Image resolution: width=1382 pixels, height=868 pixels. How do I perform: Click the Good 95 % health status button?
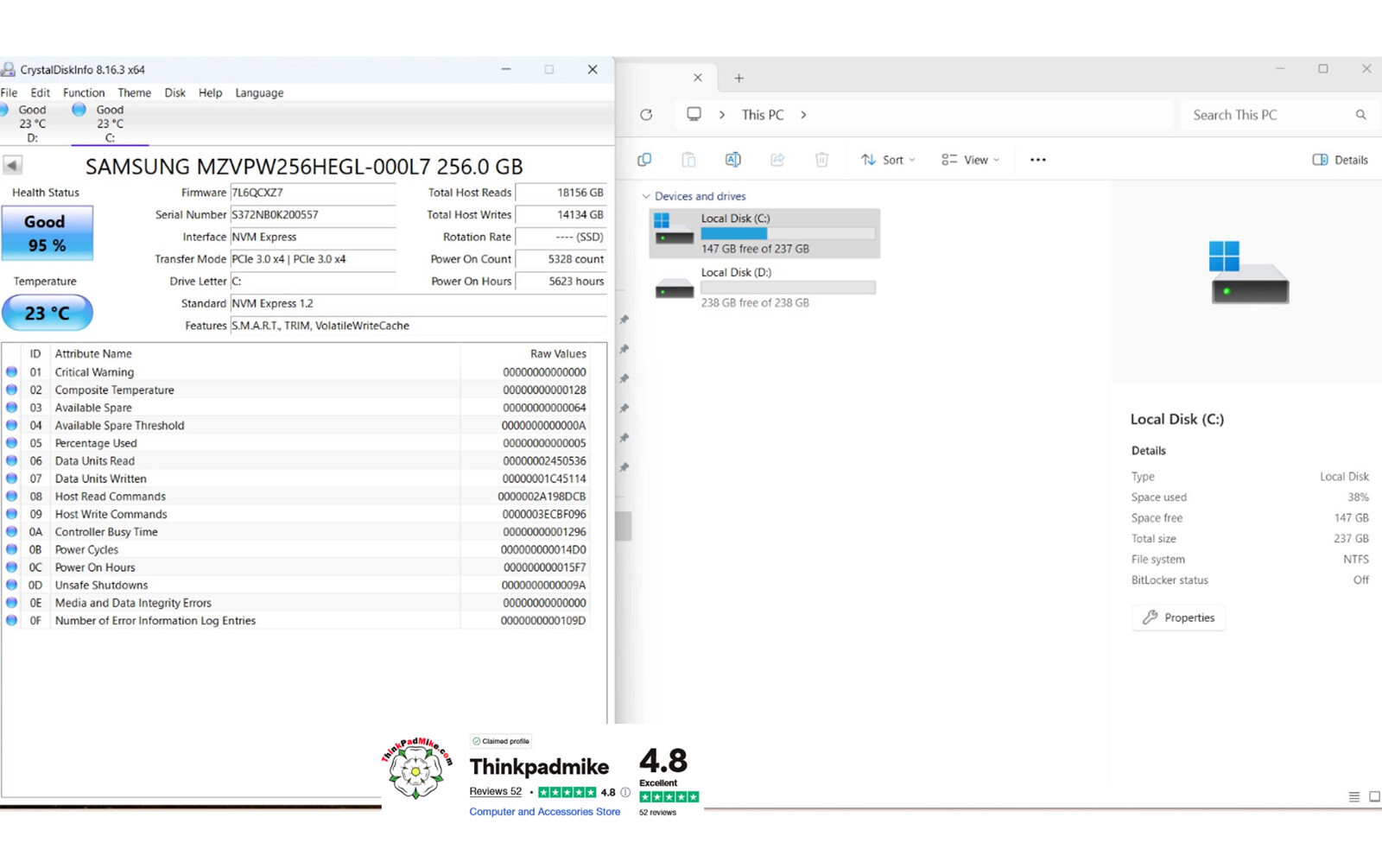tap(48, 233)
